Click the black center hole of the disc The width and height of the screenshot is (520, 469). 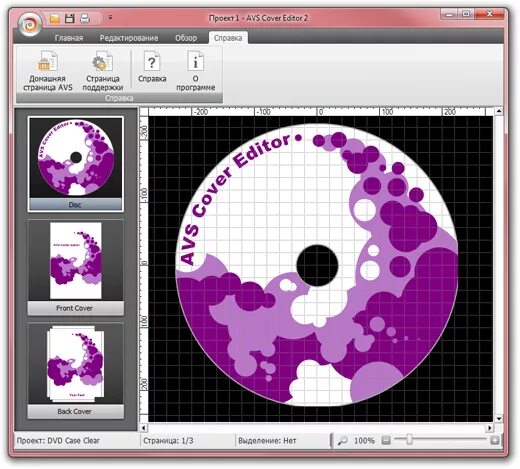pyautogui.click(x=317, y=266)
